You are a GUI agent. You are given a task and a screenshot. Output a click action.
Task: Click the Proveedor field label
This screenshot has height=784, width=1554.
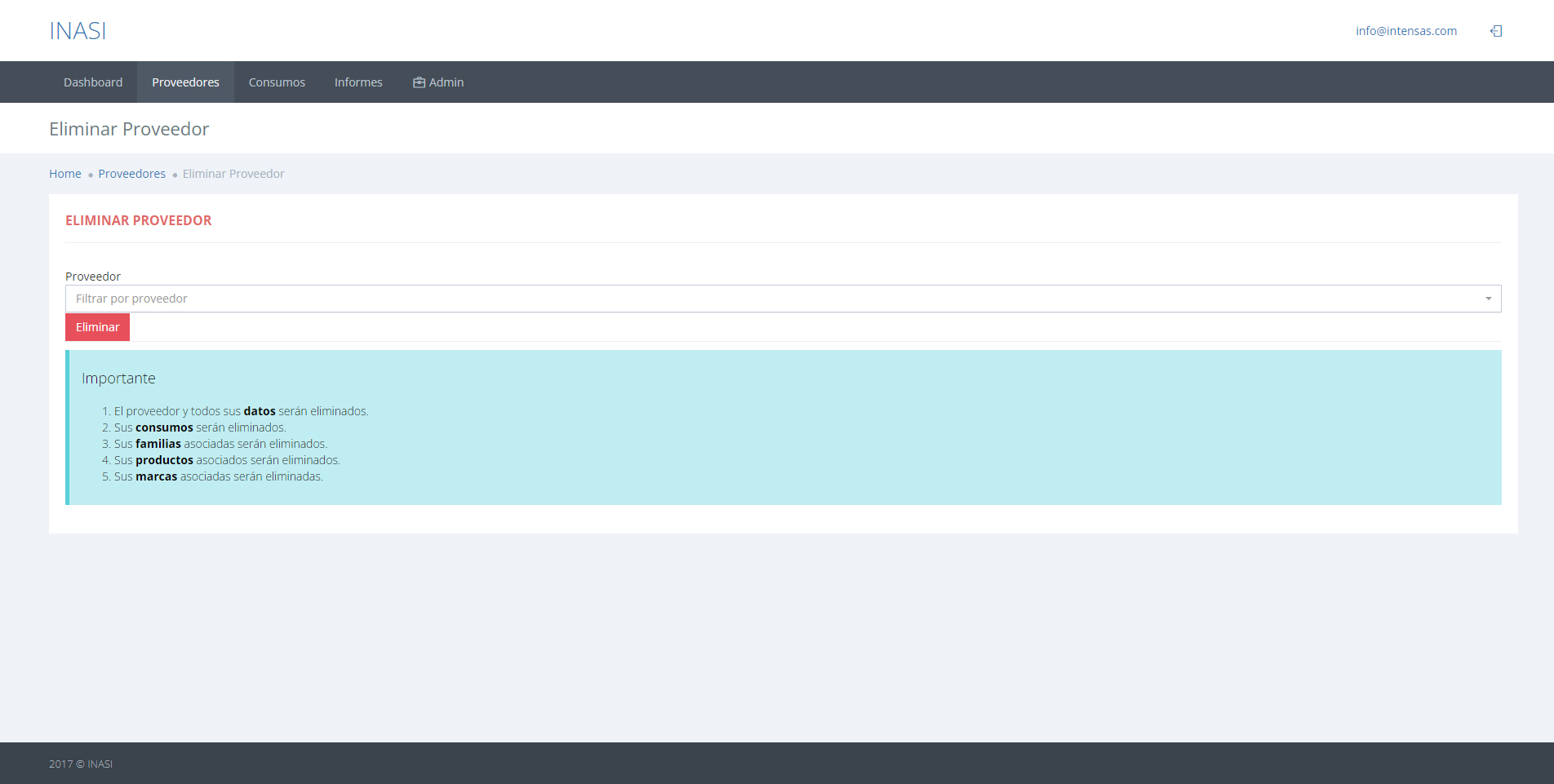(93, 277)
